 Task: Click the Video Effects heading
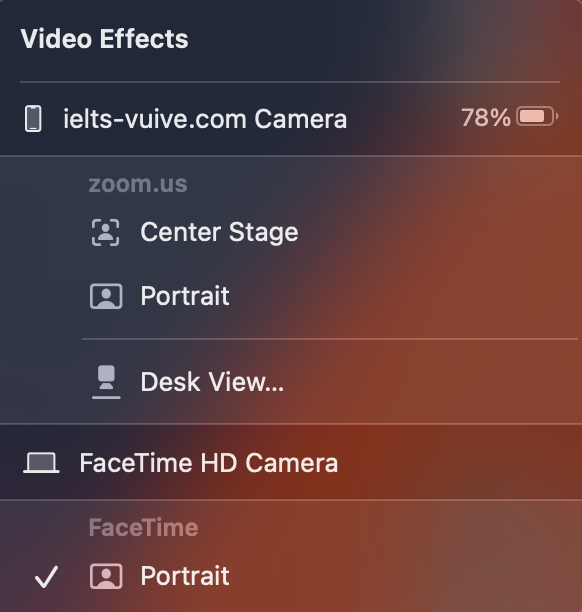[105, 39]
